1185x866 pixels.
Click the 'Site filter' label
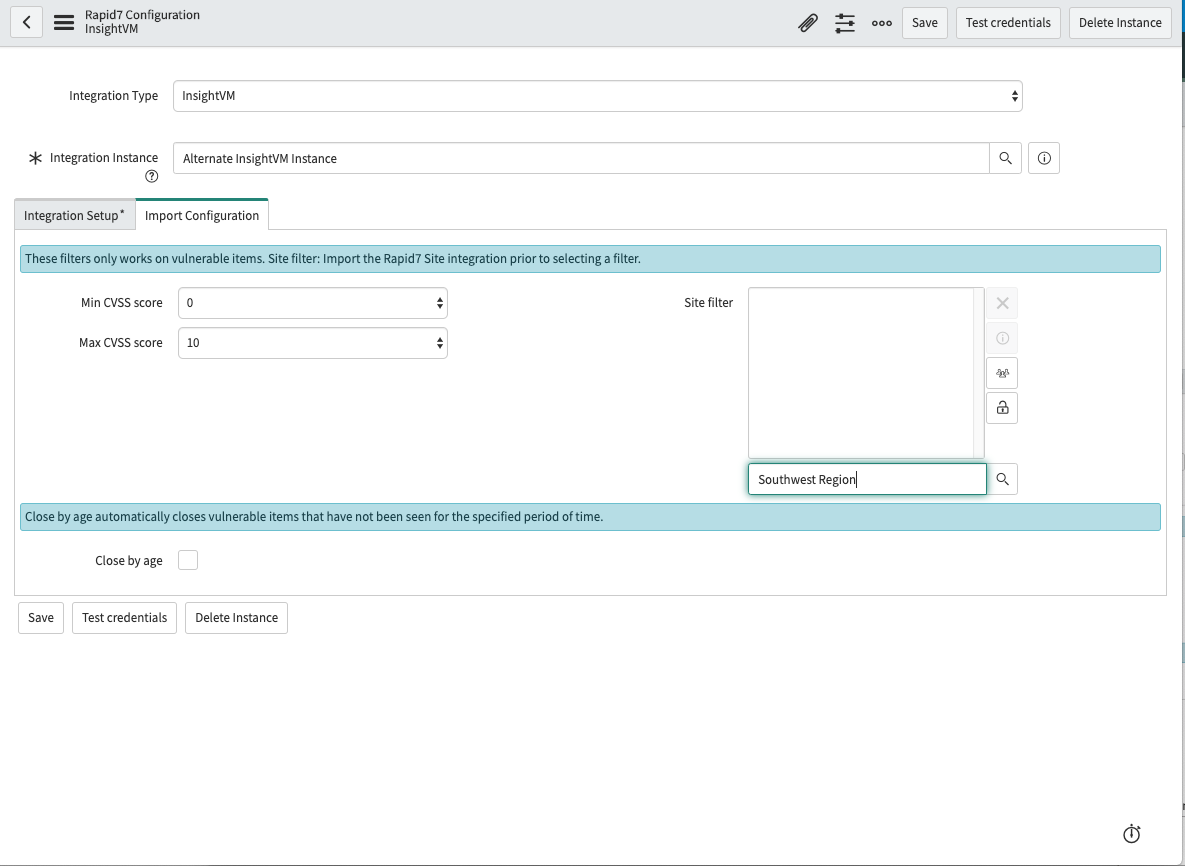tap(708, 302)
